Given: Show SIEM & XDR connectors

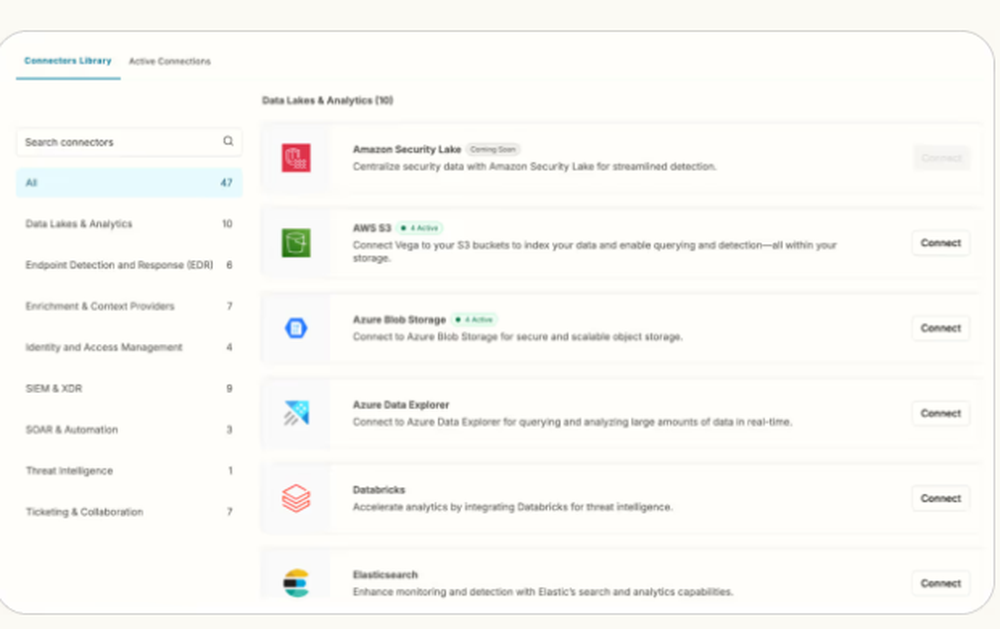Looking at the screenshot, I should click(x=129, y=388).
